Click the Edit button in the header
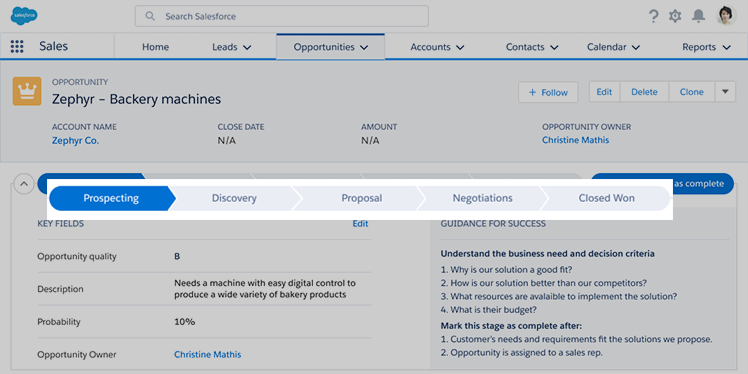This screenshot has height=374, width=748. tap(604, 92)
